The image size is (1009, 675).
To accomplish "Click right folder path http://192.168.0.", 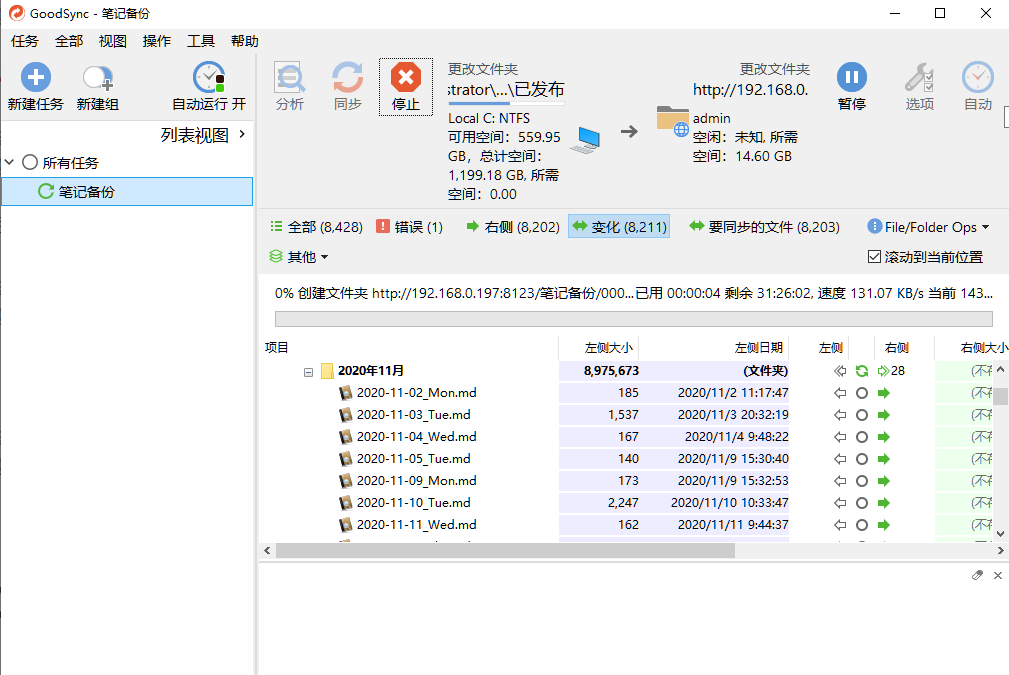I will click(x=750, y=89).
